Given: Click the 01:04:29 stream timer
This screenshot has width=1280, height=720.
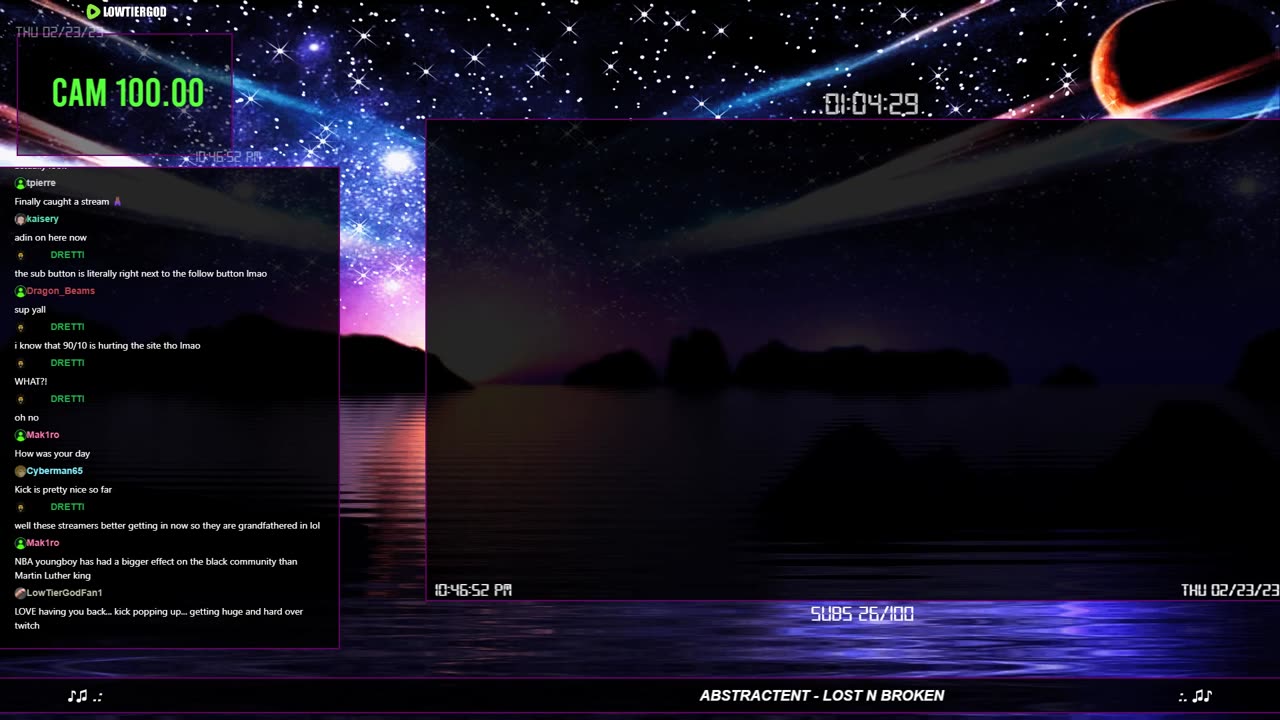Looking at the screenshot, I should [871, 104].
